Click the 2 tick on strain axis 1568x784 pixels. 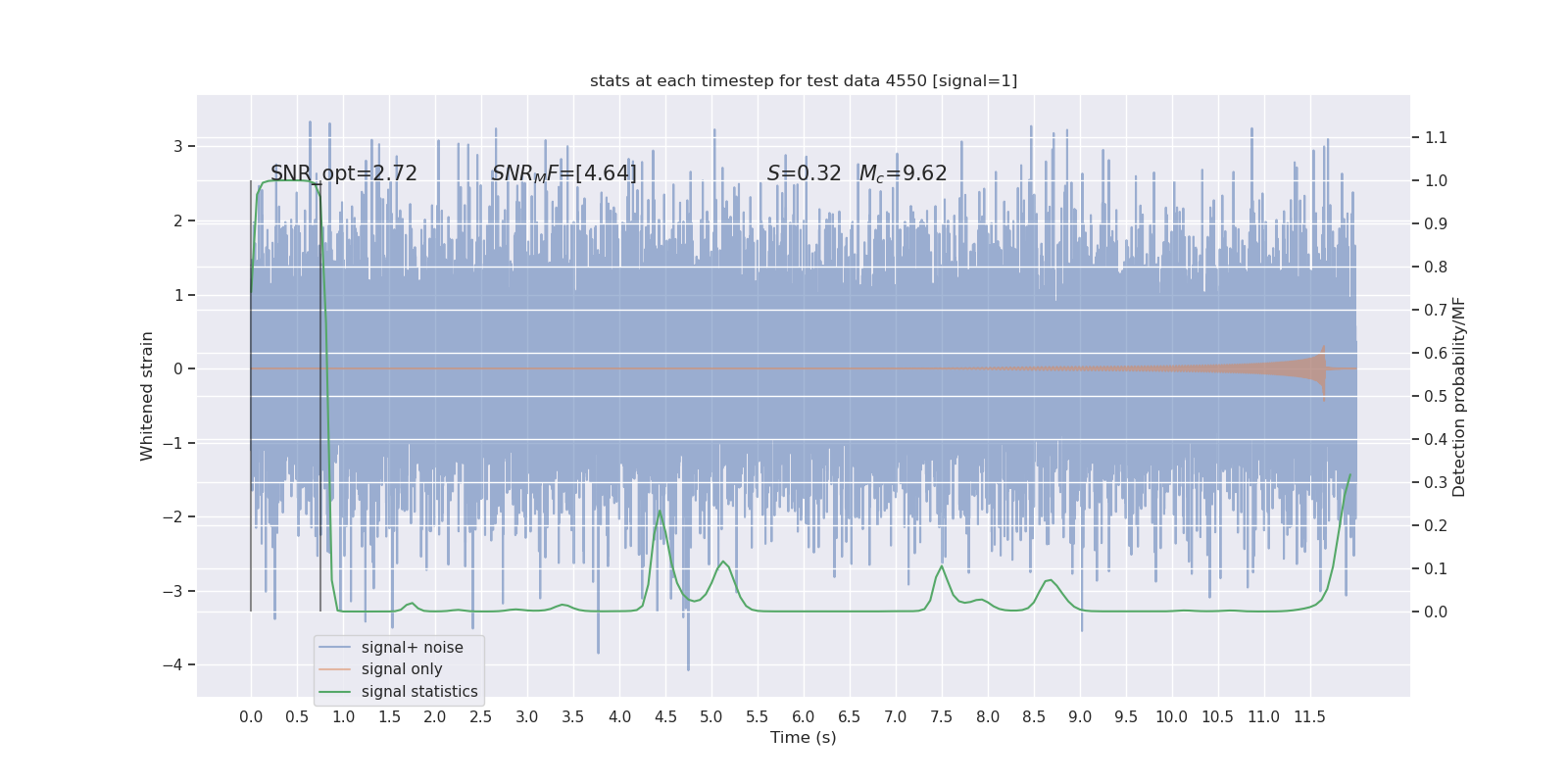tap(178, 220)
